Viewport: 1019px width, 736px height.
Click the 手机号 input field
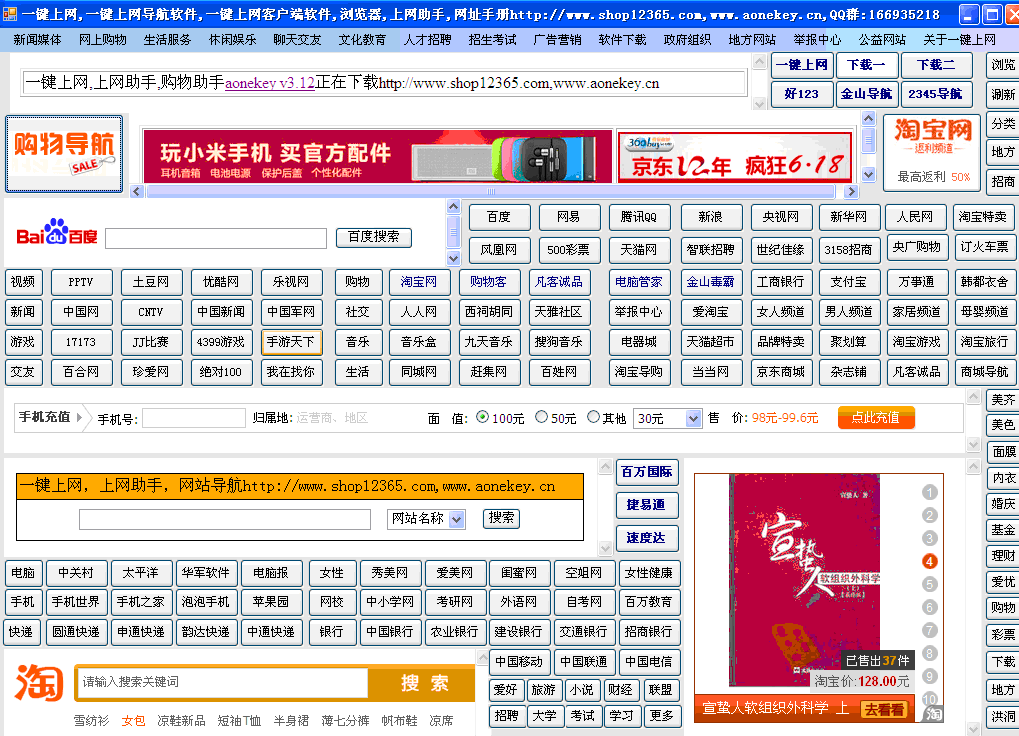(x=193, y=418)
